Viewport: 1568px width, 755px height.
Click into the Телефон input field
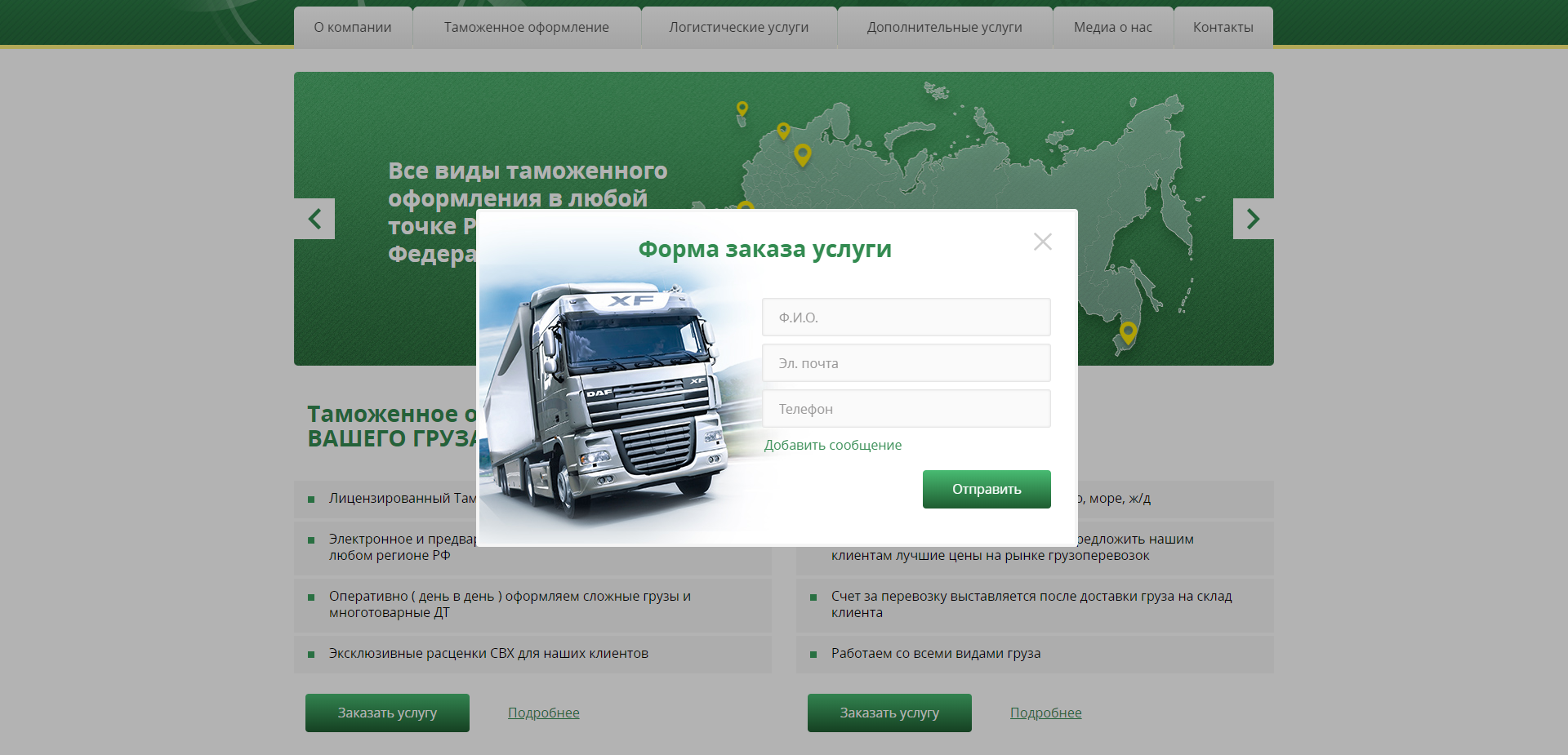tap(906, 409)
